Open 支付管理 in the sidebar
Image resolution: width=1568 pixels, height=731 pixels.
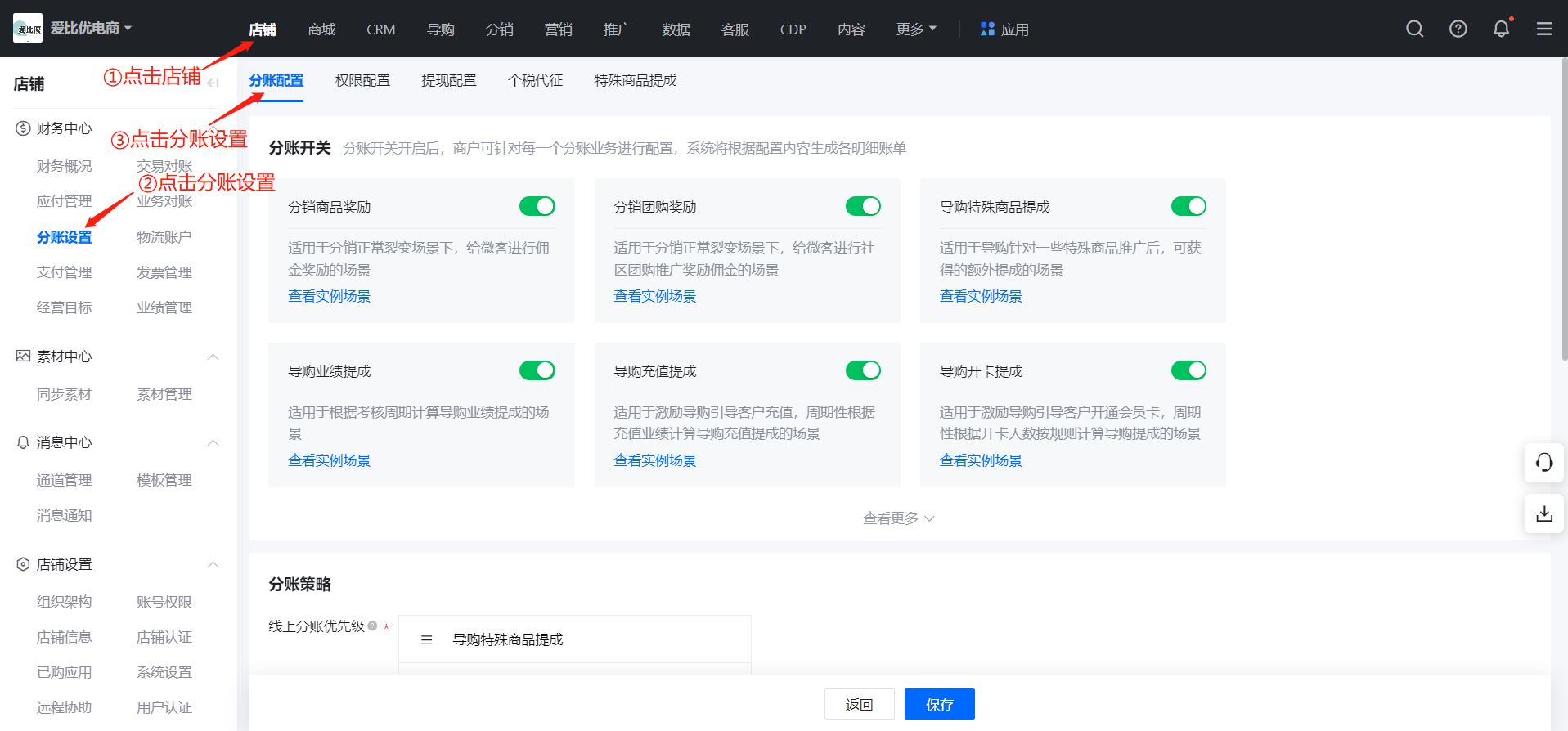[65, 272]
